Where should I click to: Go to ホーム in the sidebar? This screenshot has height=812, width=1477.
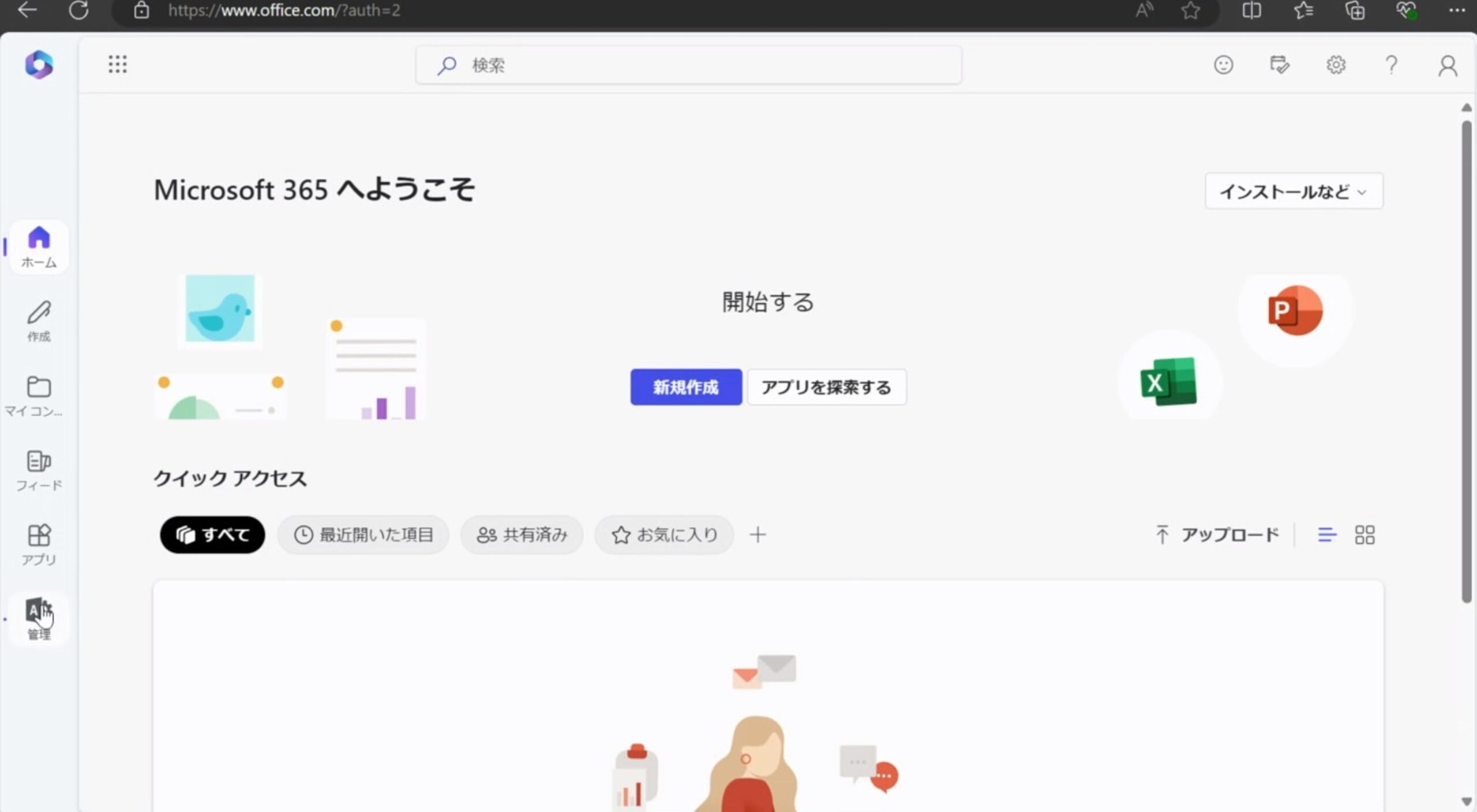pyautogui.click(x=39, y=247)
